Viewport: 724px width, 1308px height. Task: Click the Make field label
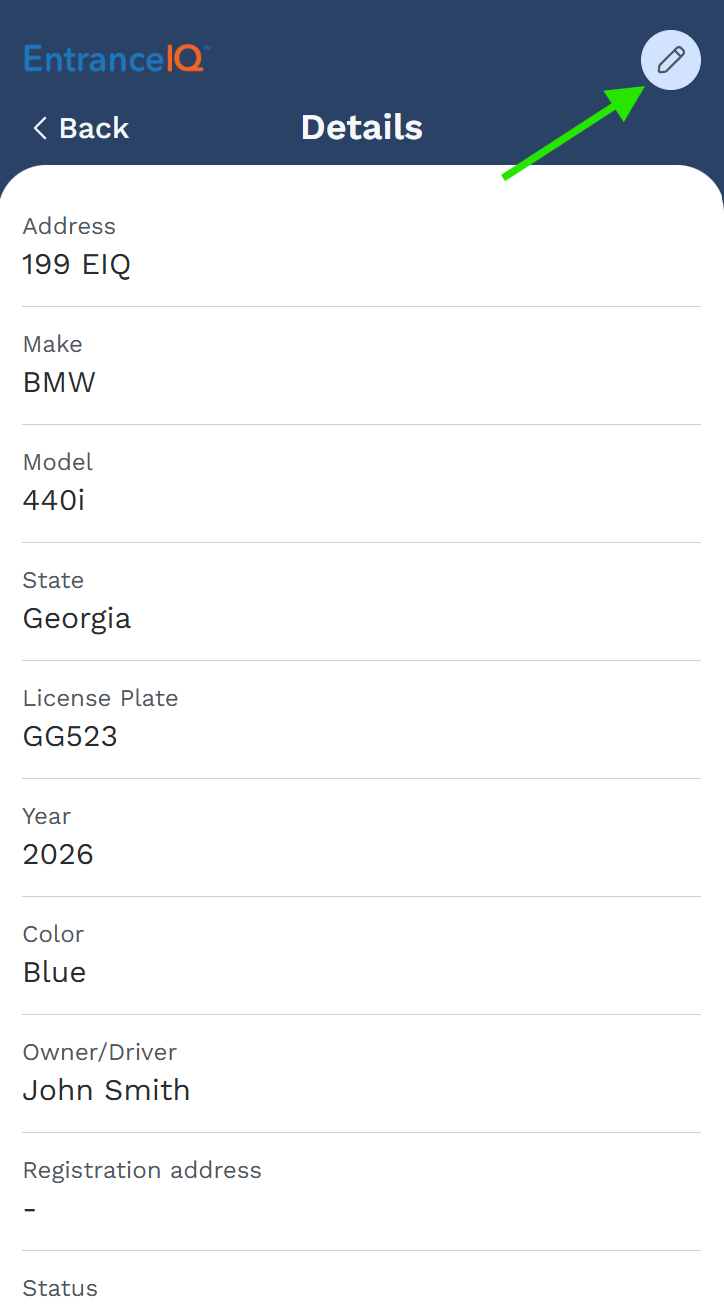pyautogui.click(x=52, y=344)
